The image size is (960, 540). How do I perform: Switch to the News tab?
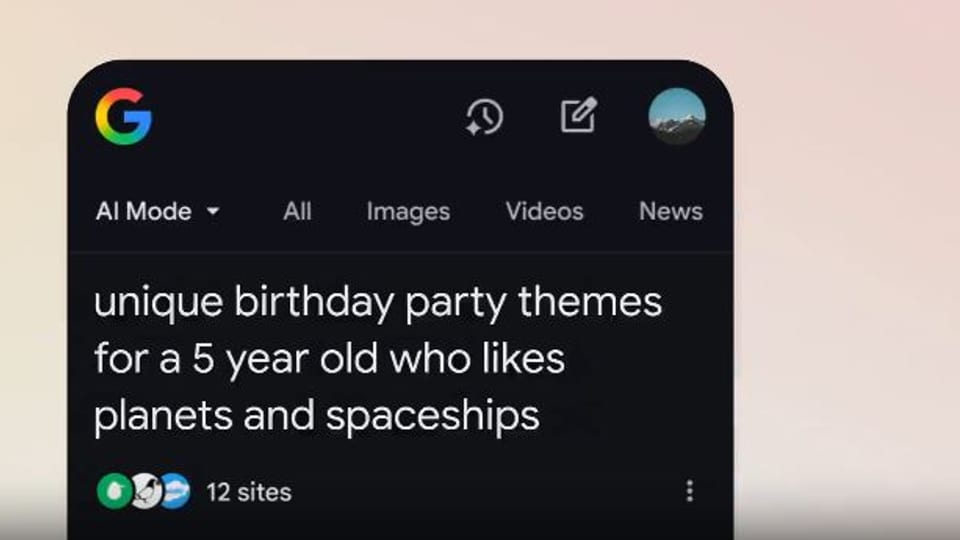[670, 211]
